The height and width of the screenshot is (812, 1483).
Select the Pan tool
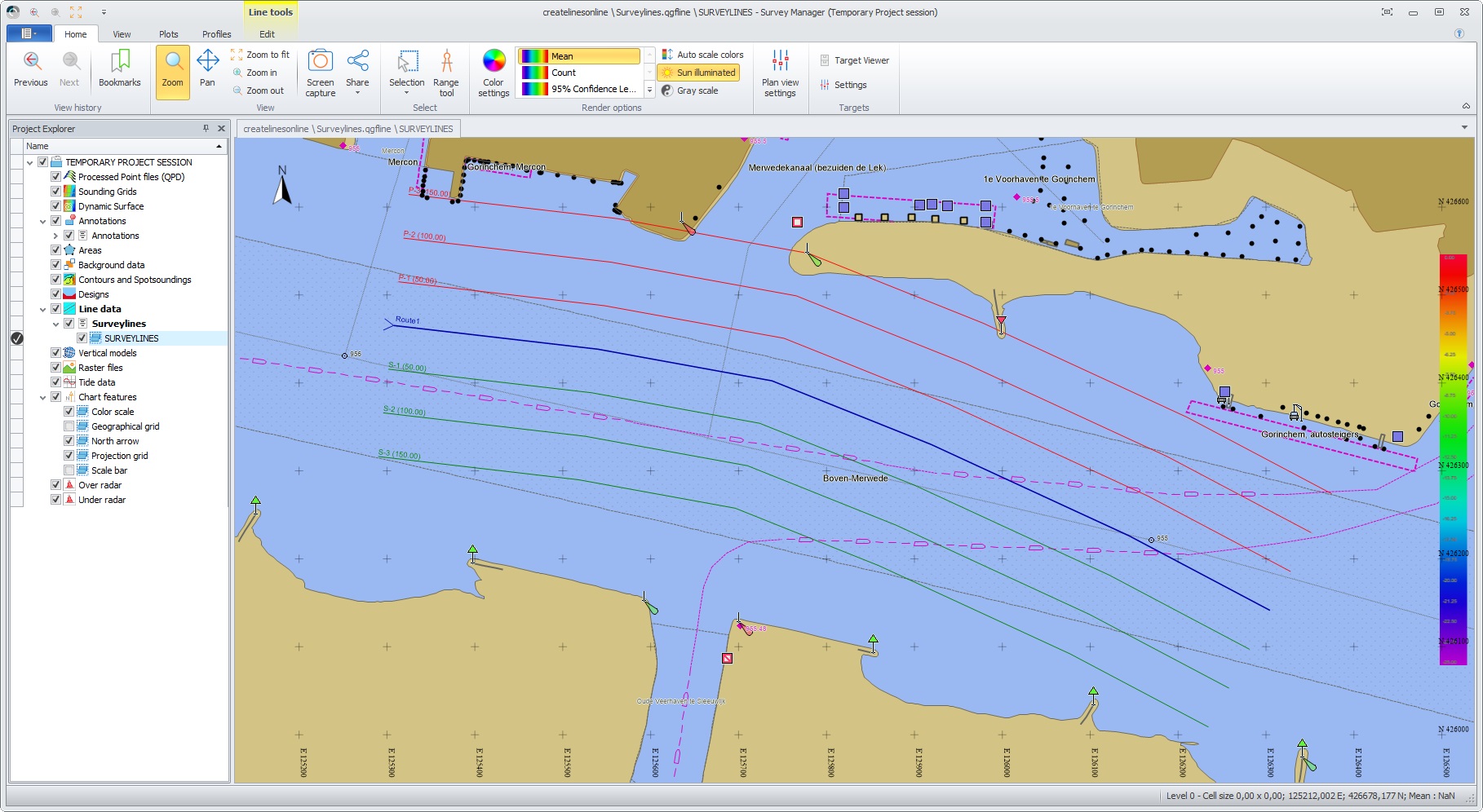207,69
